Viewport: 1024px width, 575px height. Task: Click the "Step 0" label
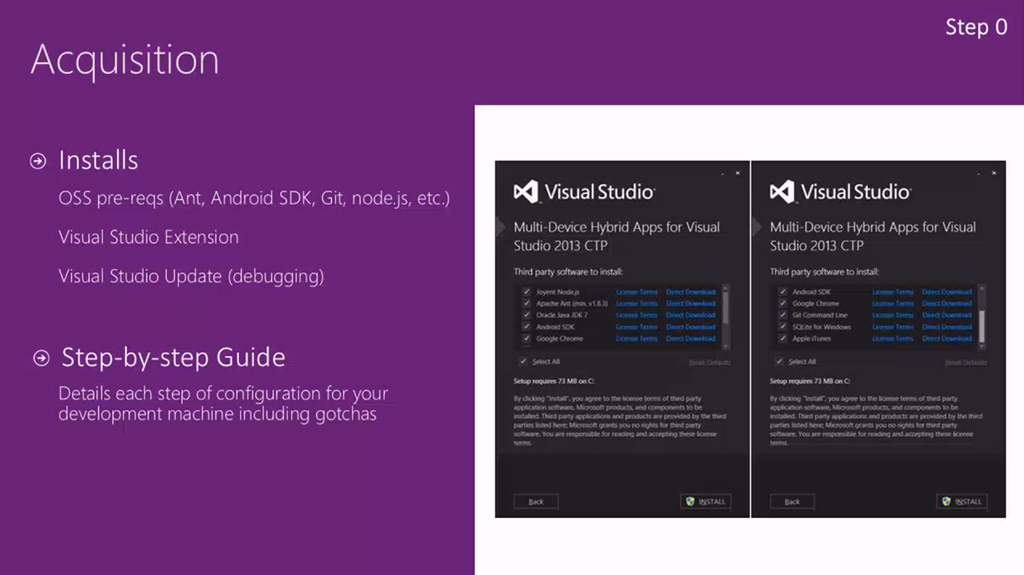tap(976, 27)
